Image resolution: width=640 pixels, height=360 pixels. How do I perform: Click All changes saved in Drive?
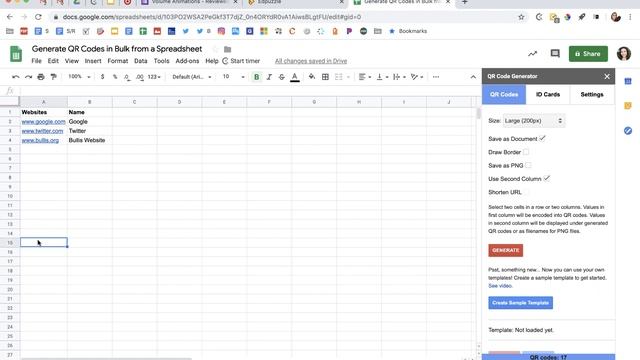[x=311, y=61]
